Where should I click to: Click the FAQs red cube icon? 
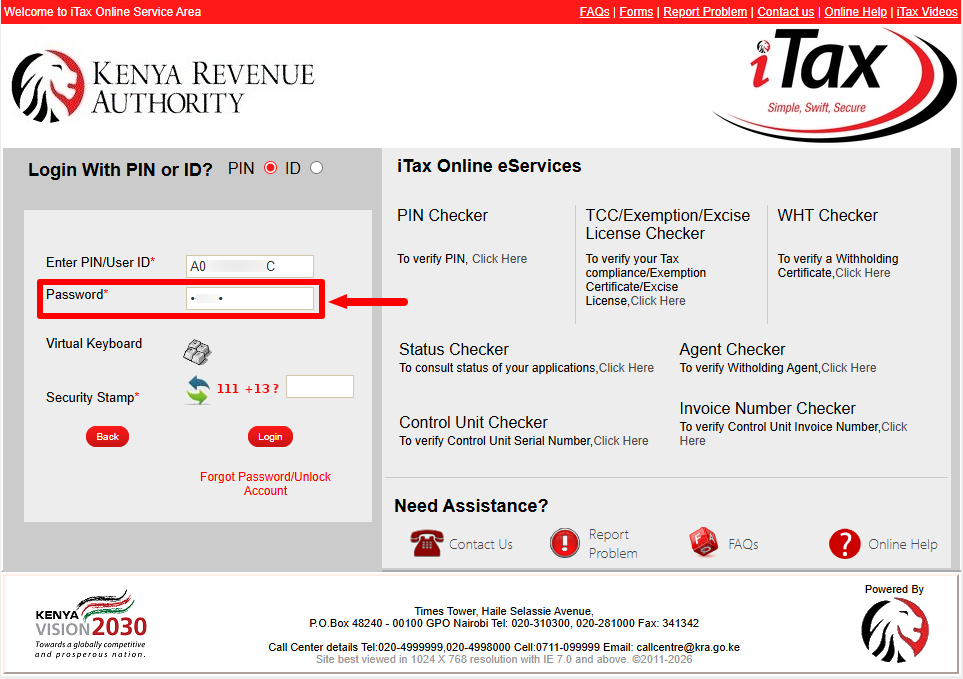(704, 542)
